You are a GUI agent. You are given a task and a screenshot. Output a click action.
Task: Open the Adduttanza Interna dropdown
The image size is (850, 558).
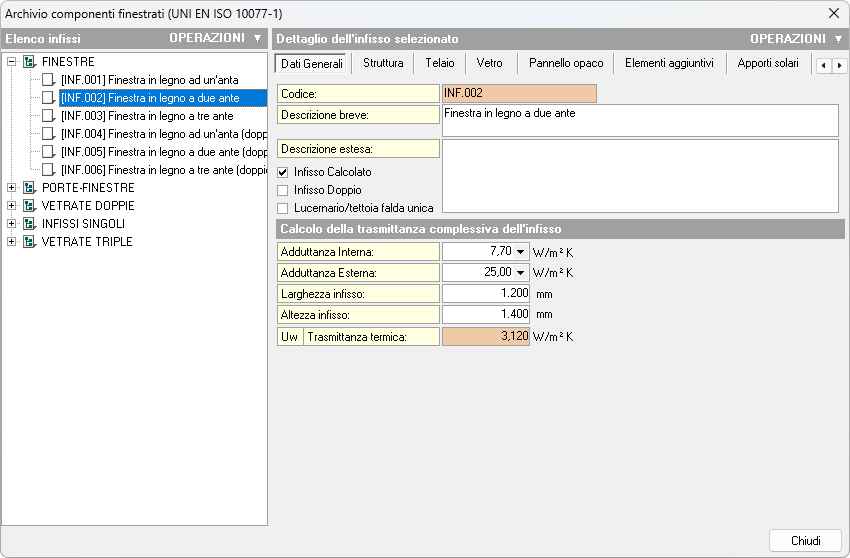coord(521,252)
